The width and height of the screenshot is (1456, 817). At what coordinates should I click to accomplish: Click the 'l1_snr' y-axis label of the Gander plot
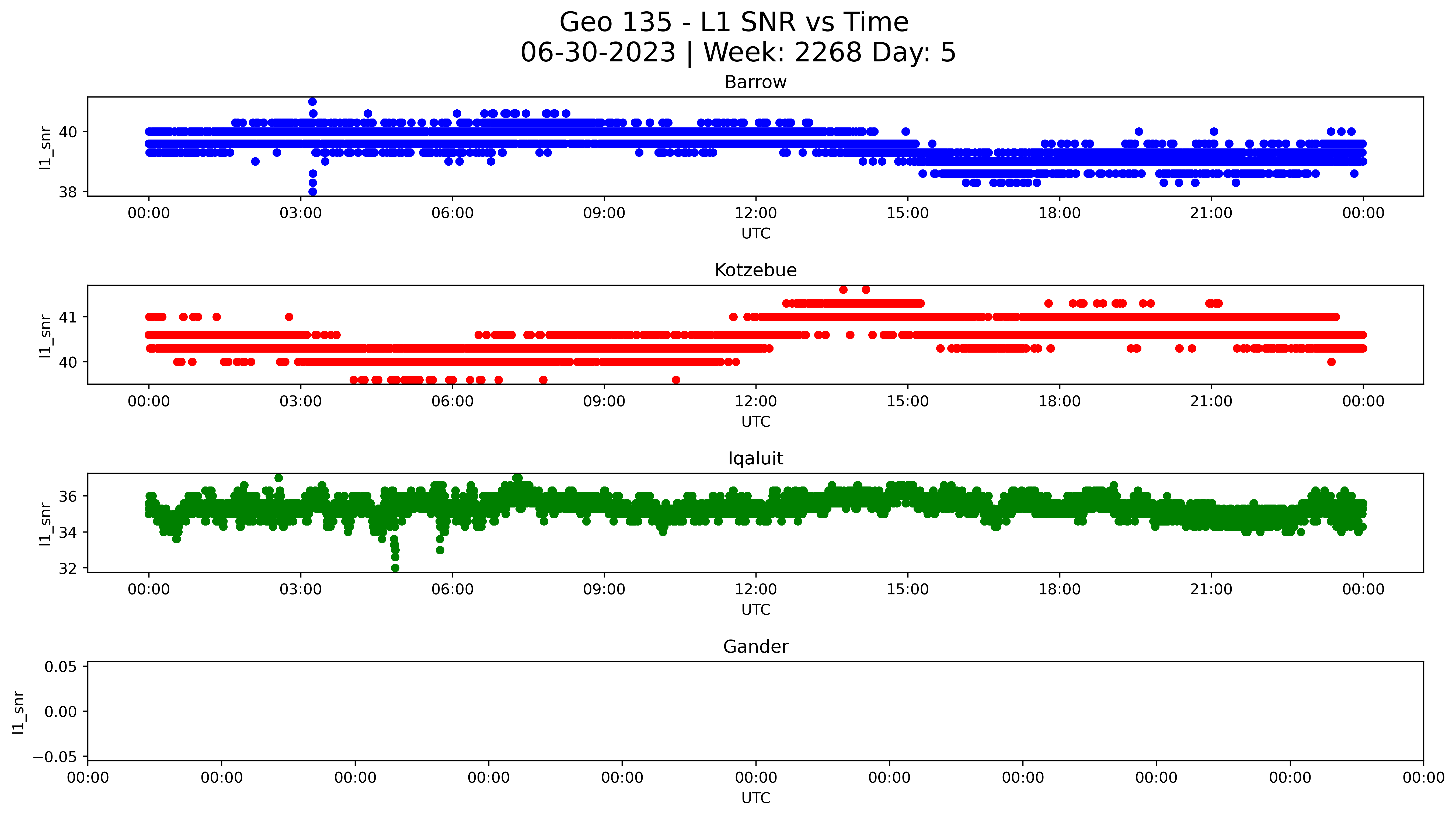tap(18, 712)
